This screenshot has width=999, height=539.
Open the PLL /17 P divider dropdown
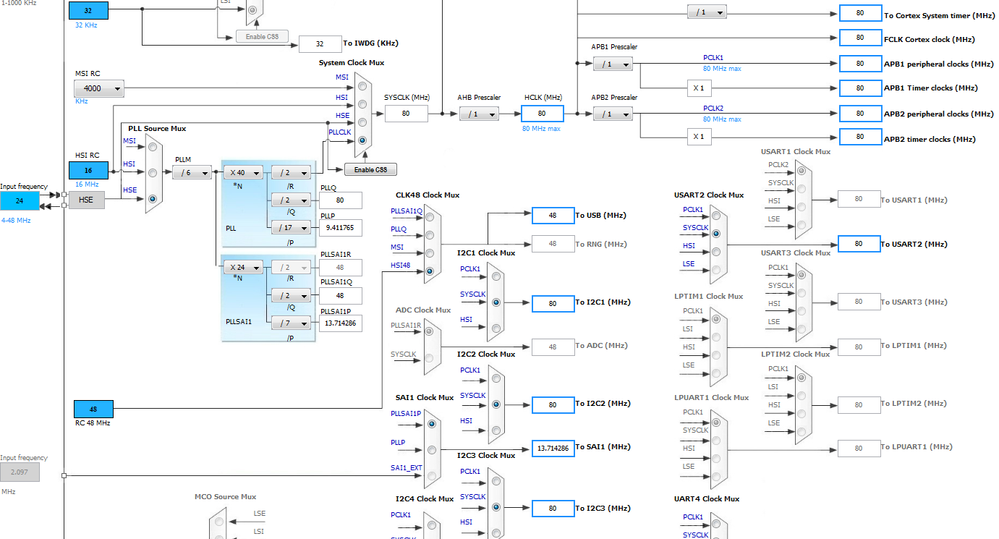(x=291, y=227)
